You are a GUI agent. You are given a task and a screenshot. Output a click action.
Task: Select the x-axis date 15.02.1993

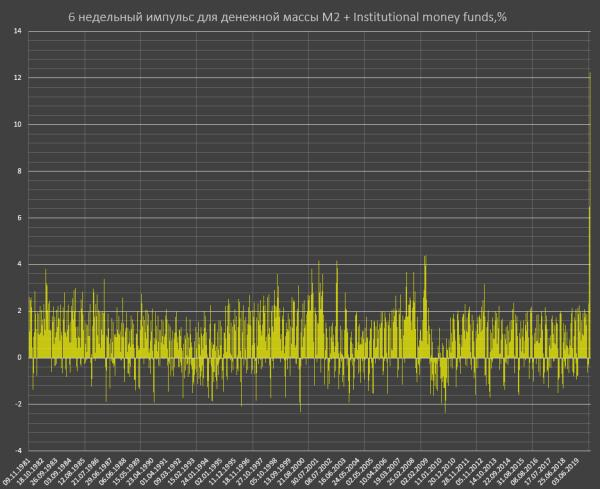183,471
